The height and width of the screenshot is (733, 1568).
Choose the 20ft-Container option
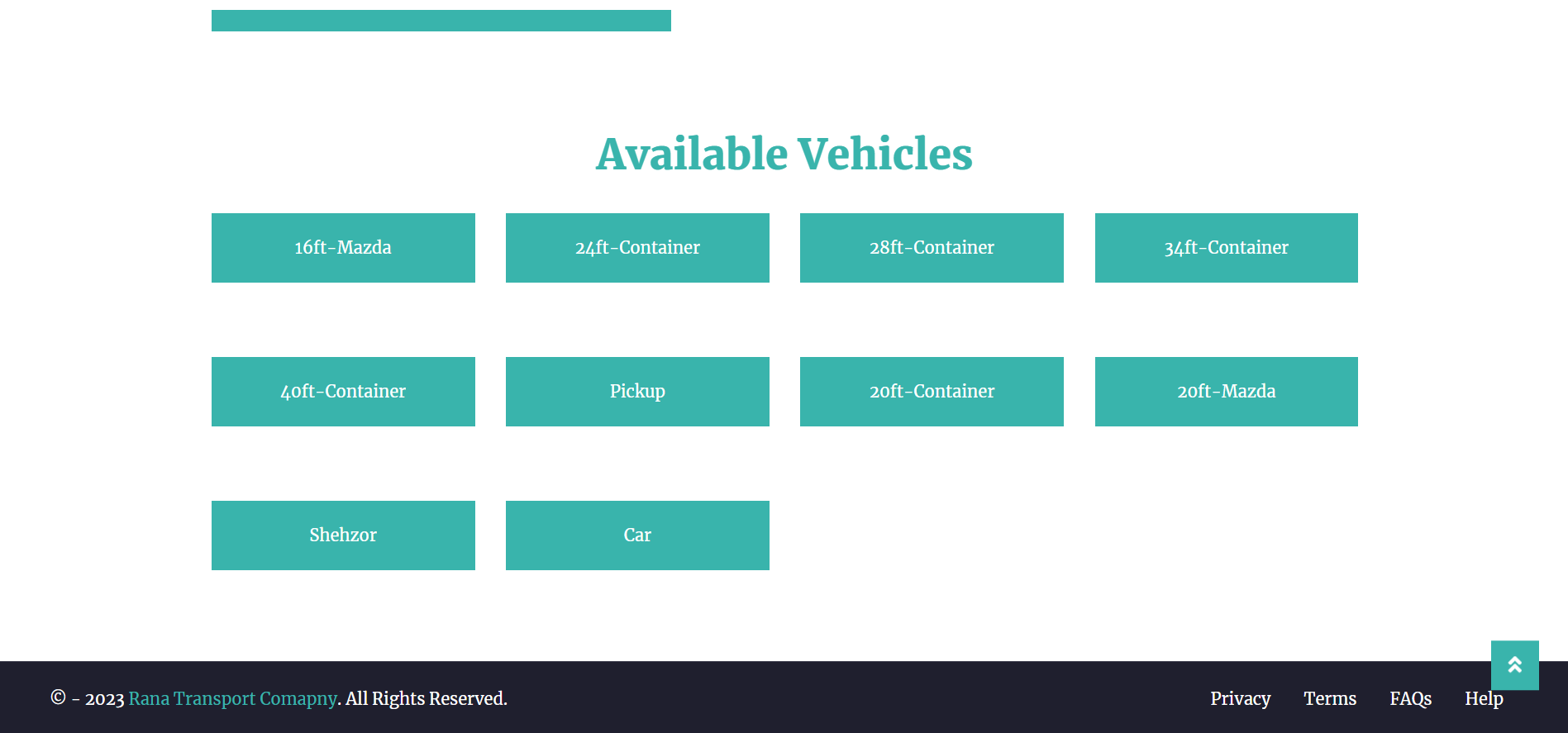(932, 392)
